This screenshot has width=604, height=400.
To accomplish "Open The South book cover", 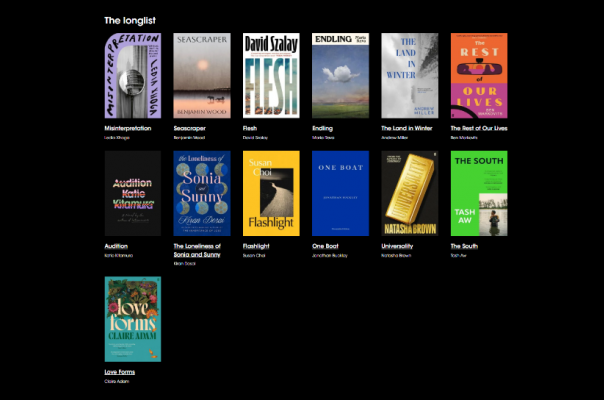I will click(x=479, y=193).
